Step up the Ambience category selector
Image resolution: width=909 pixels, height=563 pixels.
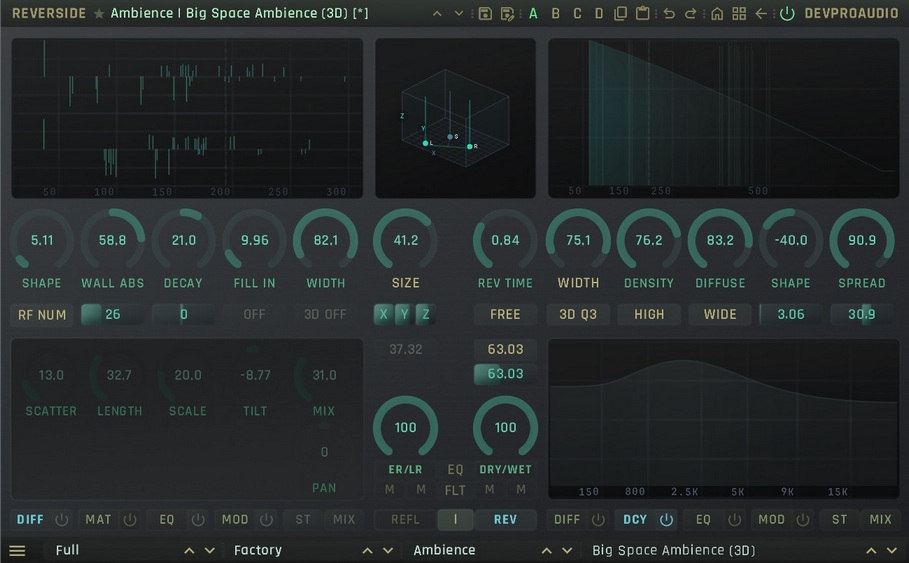(x=546, y=551)
